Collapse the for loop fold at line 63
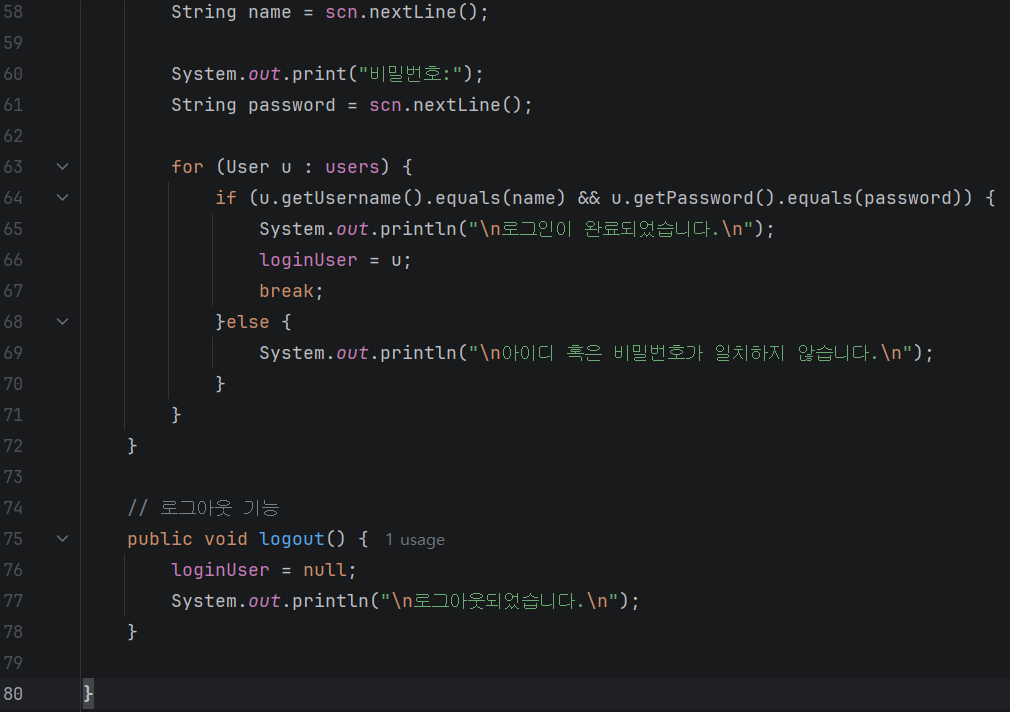Image resolution: width=1010 pixels, height=712 pixels. point(62,167)
